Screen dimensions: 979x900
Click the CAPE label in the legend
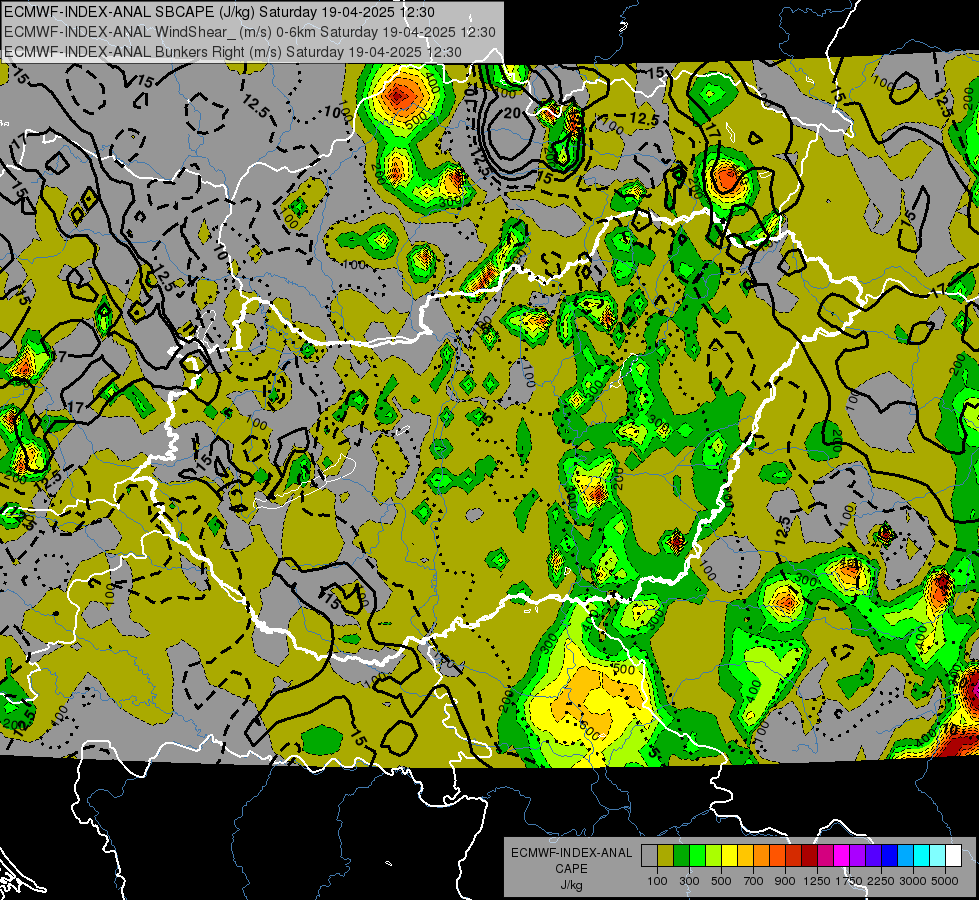pos(571,868)
